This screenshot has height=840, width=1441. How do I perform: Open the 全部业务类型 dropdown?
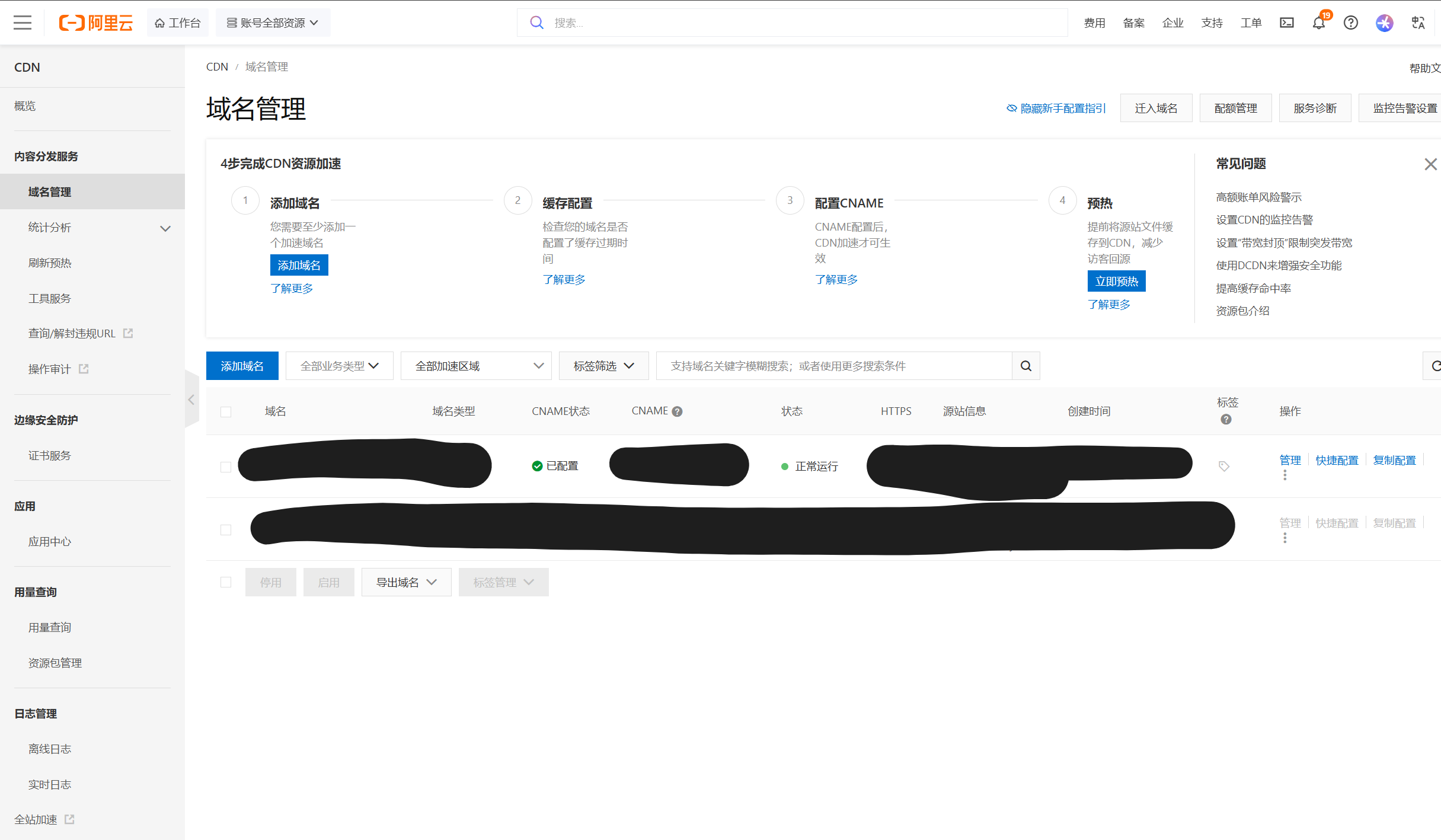(339, 366)
